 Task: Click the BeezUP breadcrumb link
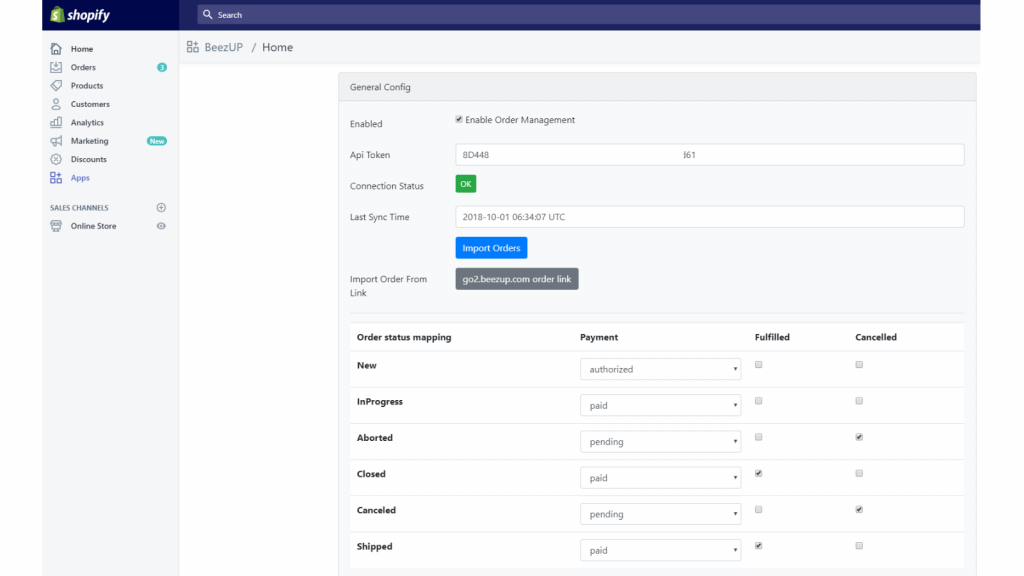point(223,47)
